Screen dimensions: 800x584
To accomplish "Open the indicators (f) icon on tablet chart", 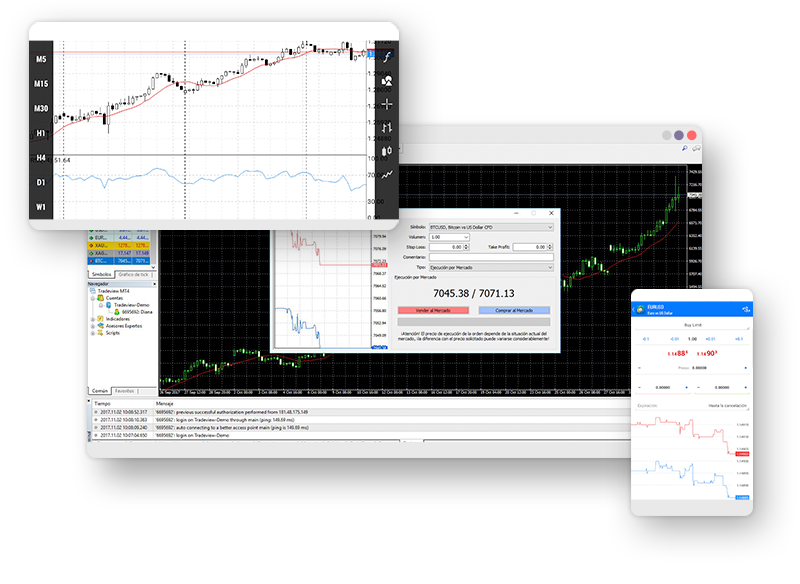I will pos(387,57).
